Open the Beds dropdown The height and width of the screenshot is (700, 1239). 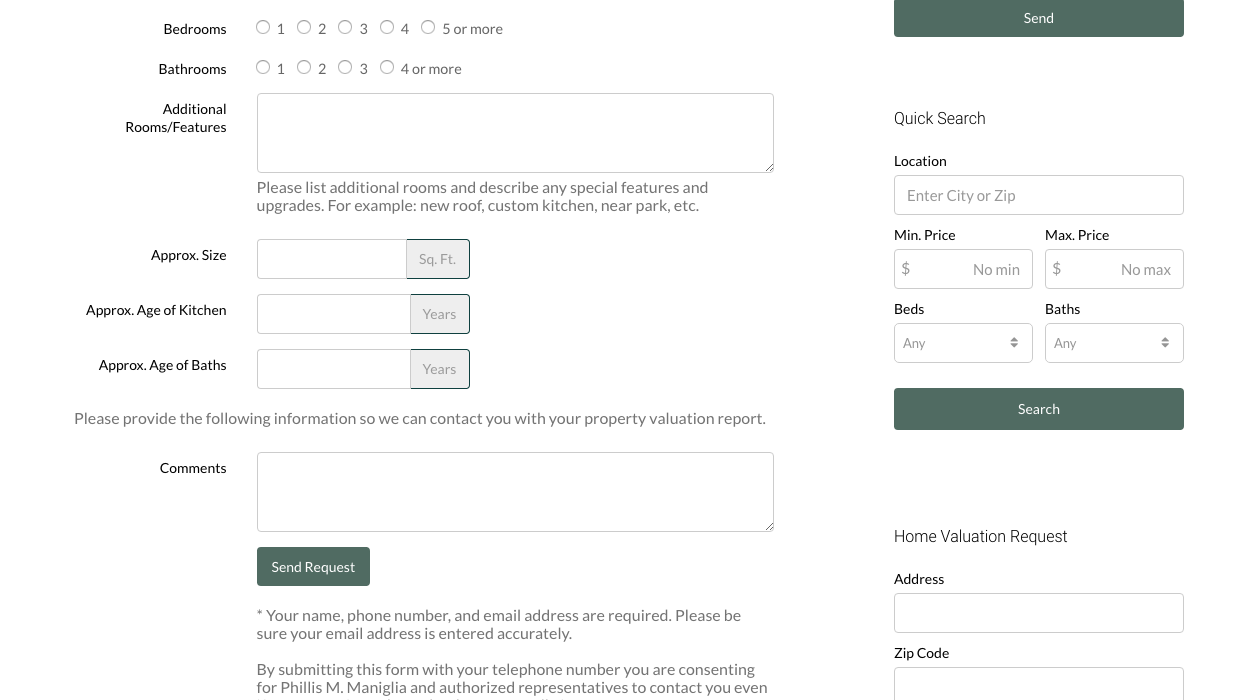pos(962,343)
